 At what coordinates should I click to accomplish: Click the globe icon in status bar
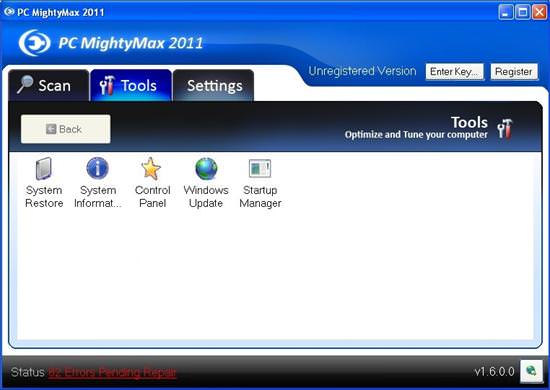(x=531, y=371)
